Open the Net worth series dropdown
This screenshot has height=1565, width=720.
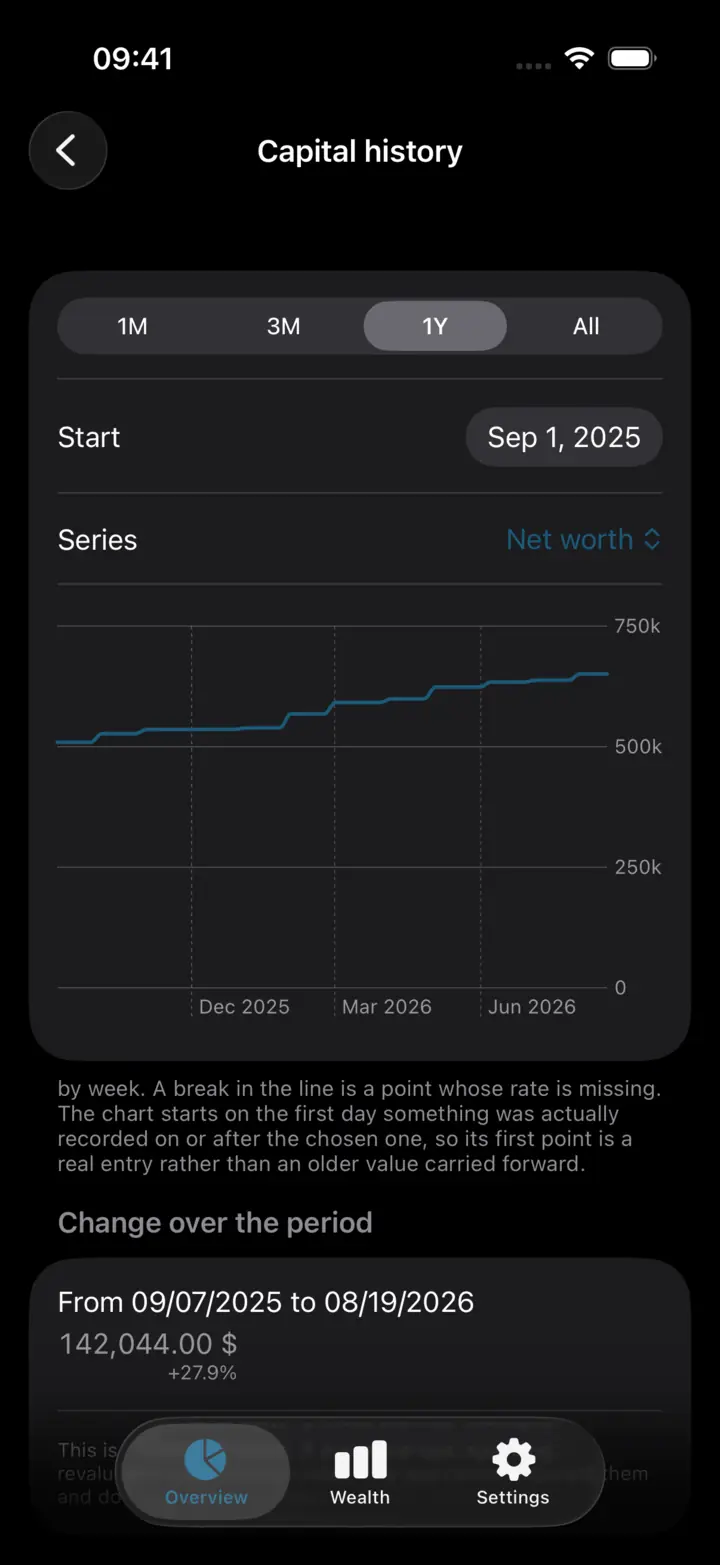[x=583, y=539]
